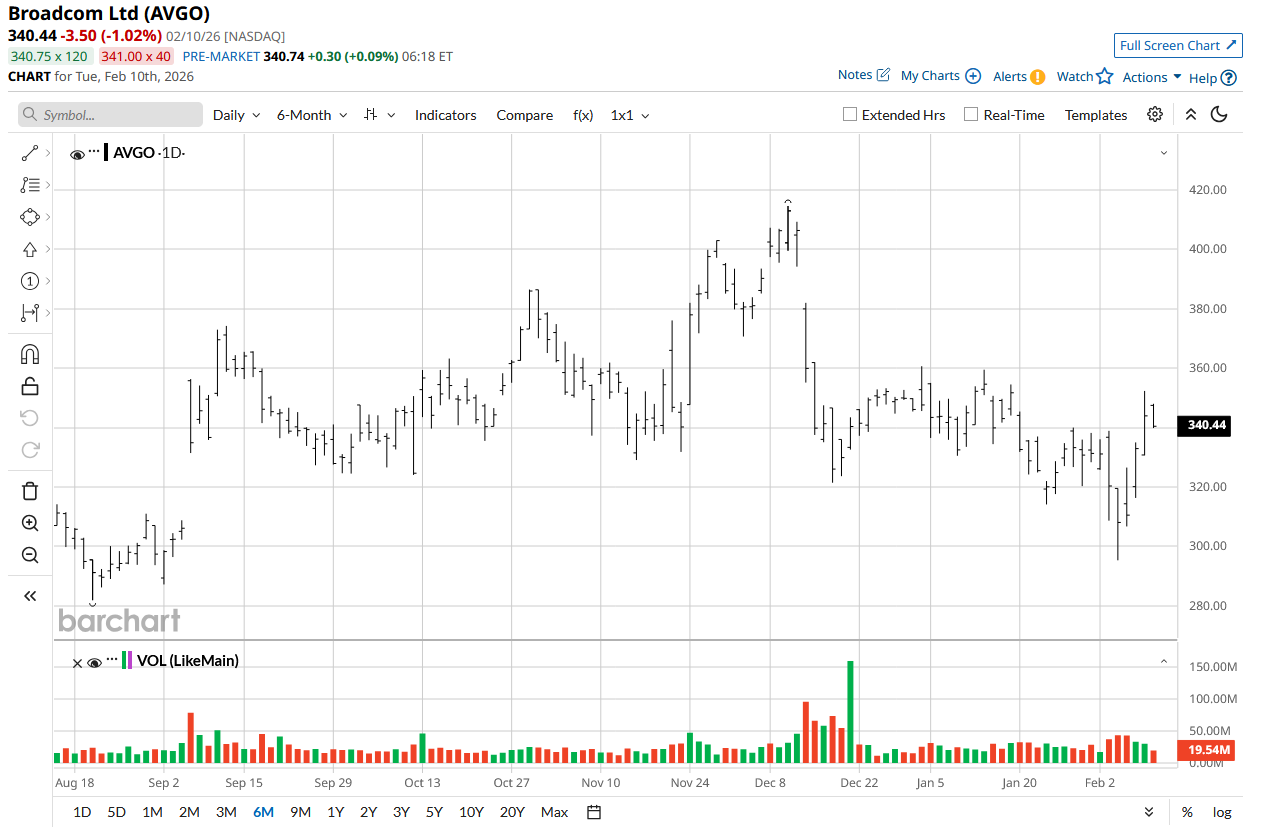Open the bar type dropdown

click(x=379, y=115)
